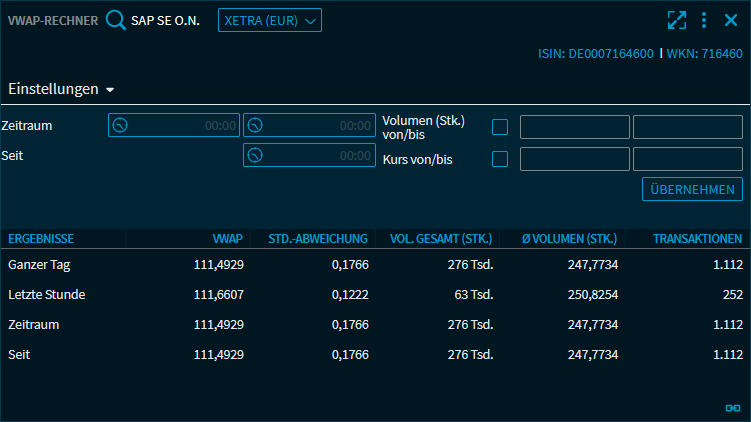The height and width of the screenshot is (422, 751).
Task: Click the link chain icon at bottom right
Action: pos(732,408)
